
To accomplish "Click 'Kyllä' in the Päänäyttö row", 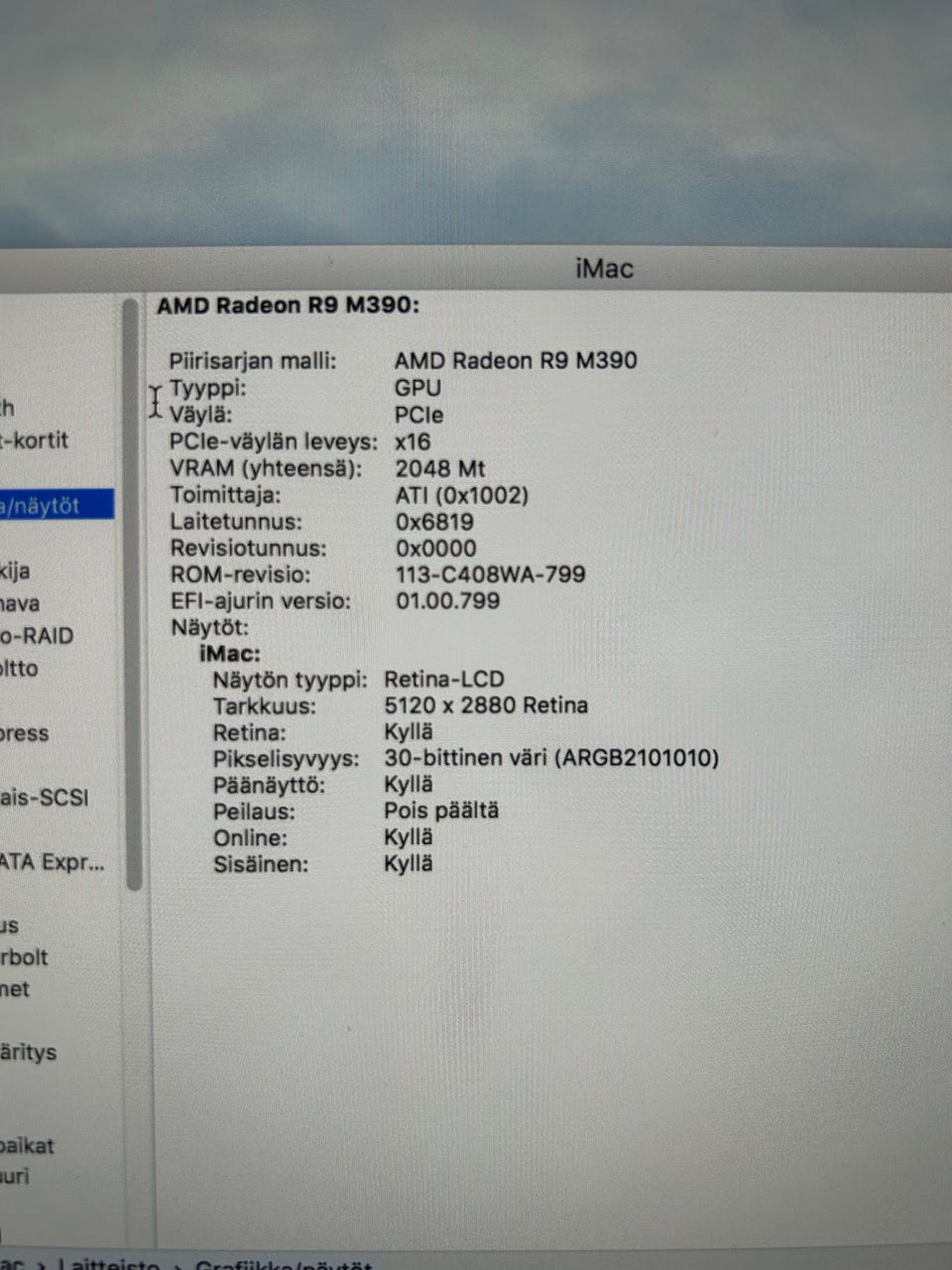I will [x=409, y=785].
